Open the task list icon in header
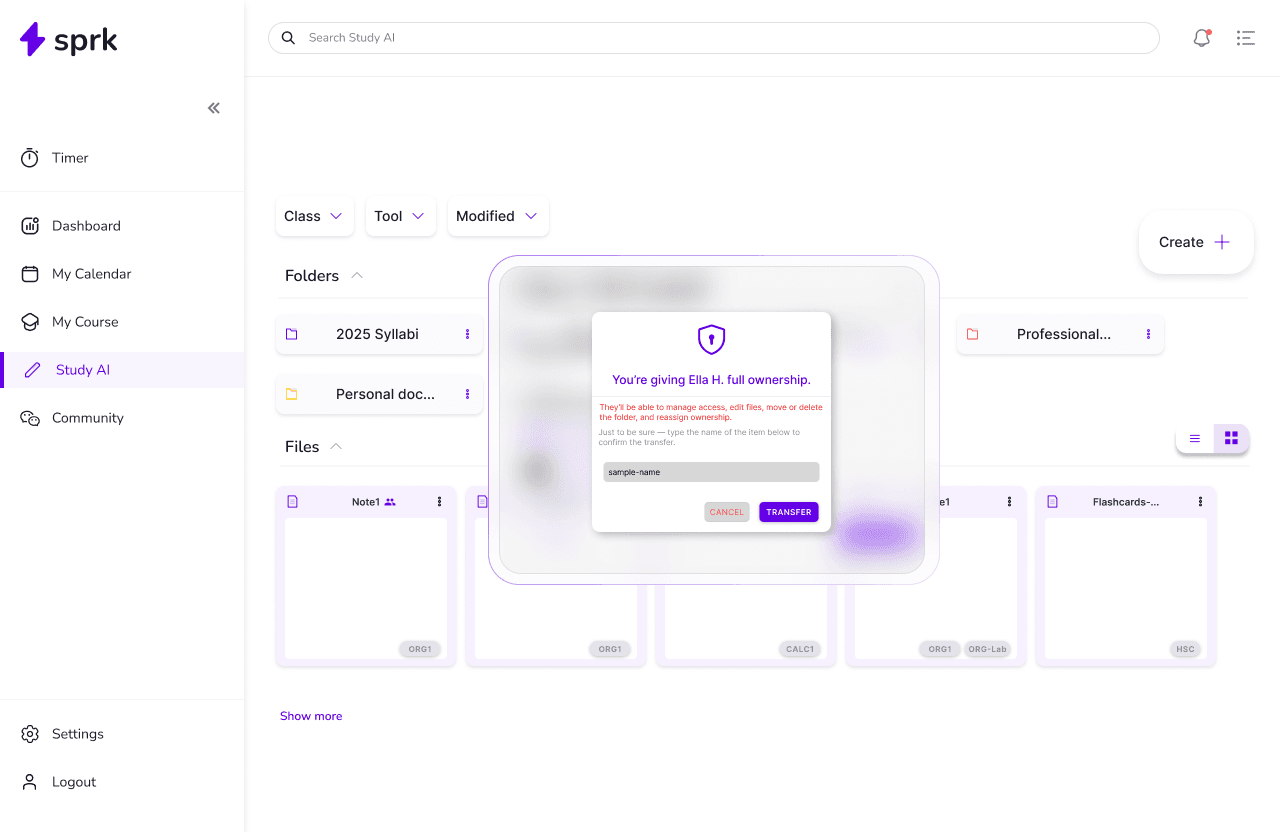Viewport: 1280px width, 832px height. (x=1246, y=38)
